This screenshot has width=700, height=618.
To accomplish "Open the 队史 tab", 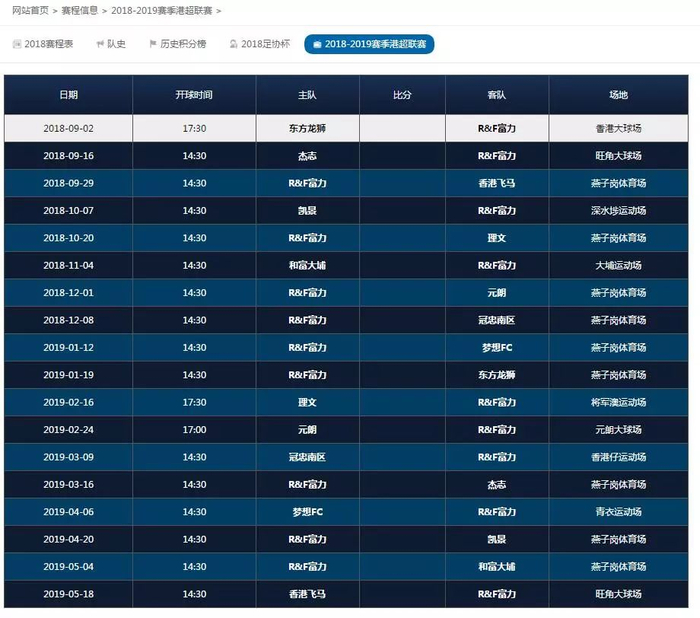I will pyautogui.click(x=111, y=44).
